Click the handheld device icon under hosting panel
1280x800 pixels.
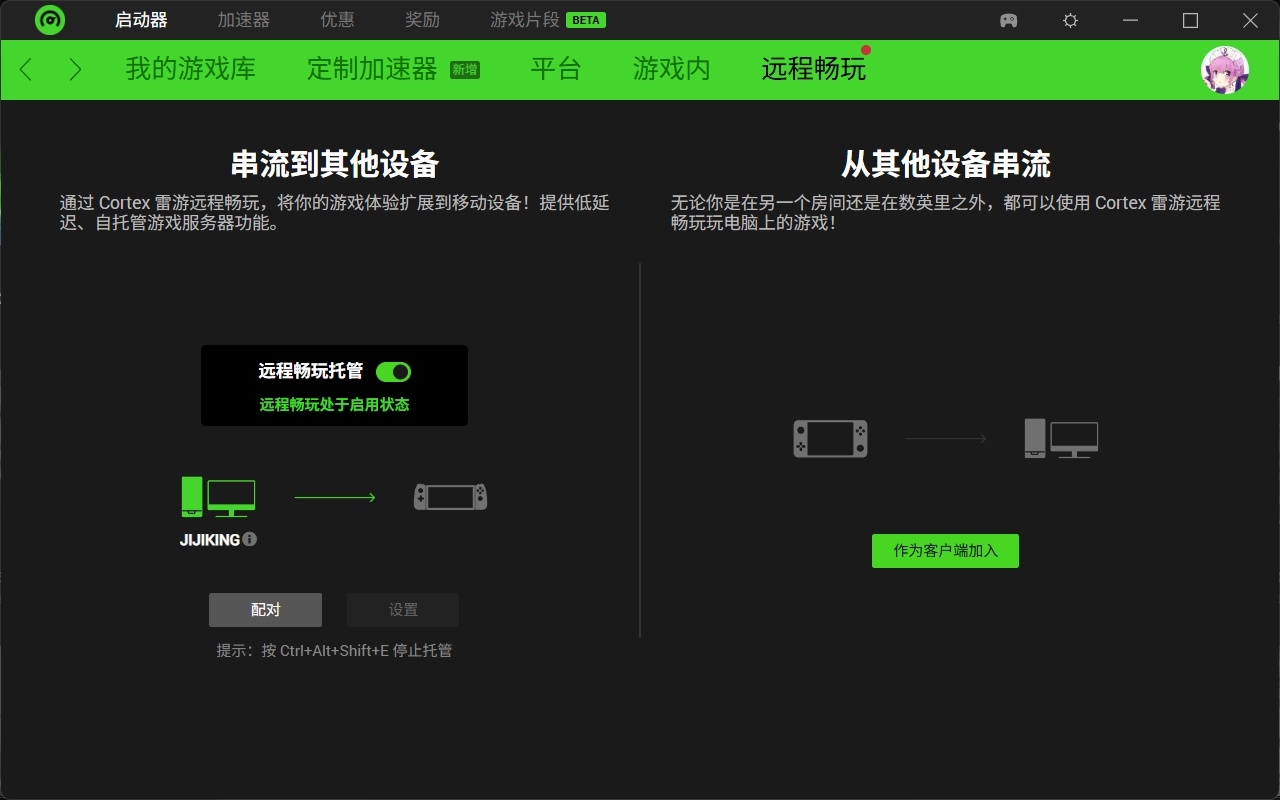pyautogui.click(x=451, y=497)
